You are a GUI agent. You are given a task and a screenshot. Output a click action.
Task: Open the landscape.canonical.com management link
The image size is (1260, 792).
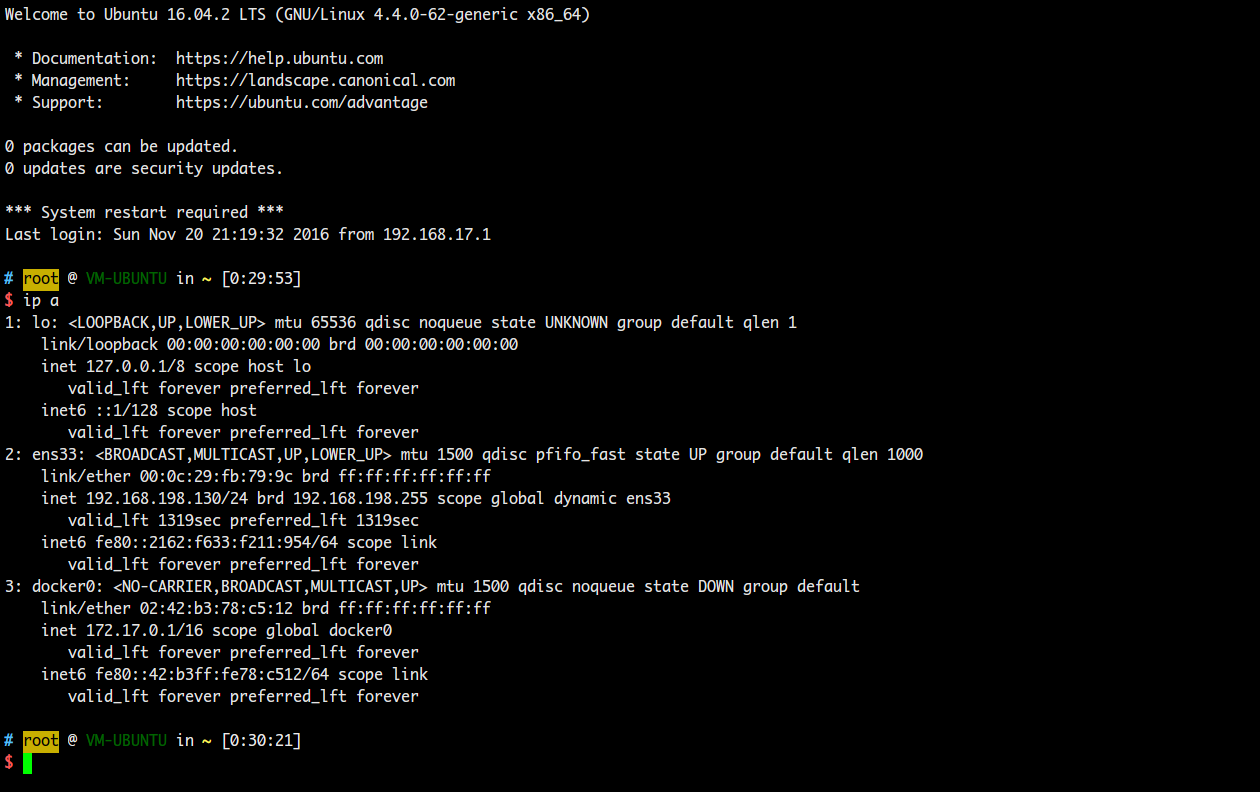315,80
